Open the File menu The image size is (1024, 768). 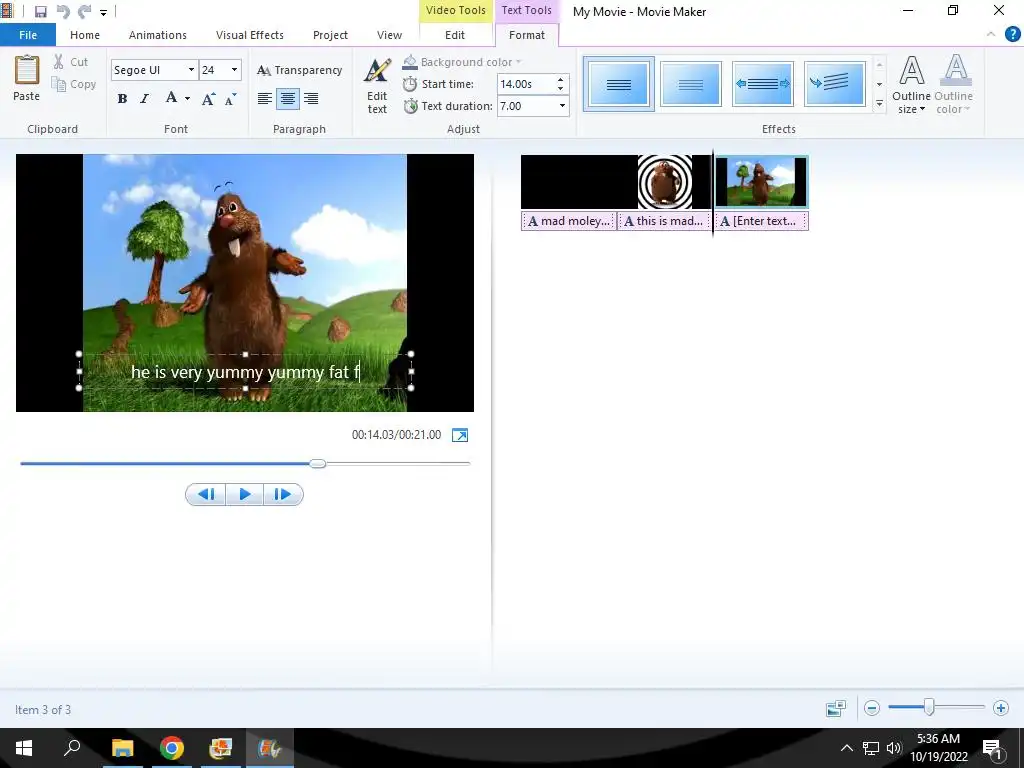pos(28,35)
